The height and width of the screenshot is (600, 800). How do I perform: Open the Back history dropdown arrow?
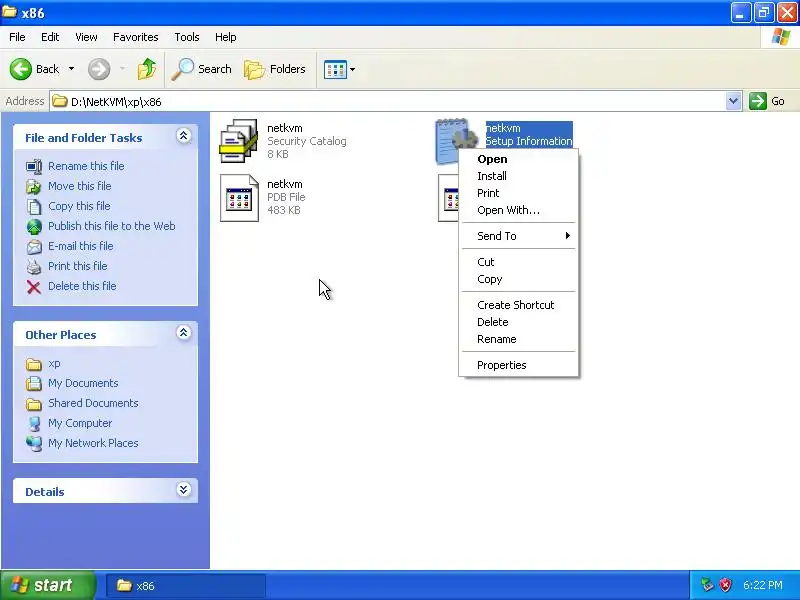point(71,69)
